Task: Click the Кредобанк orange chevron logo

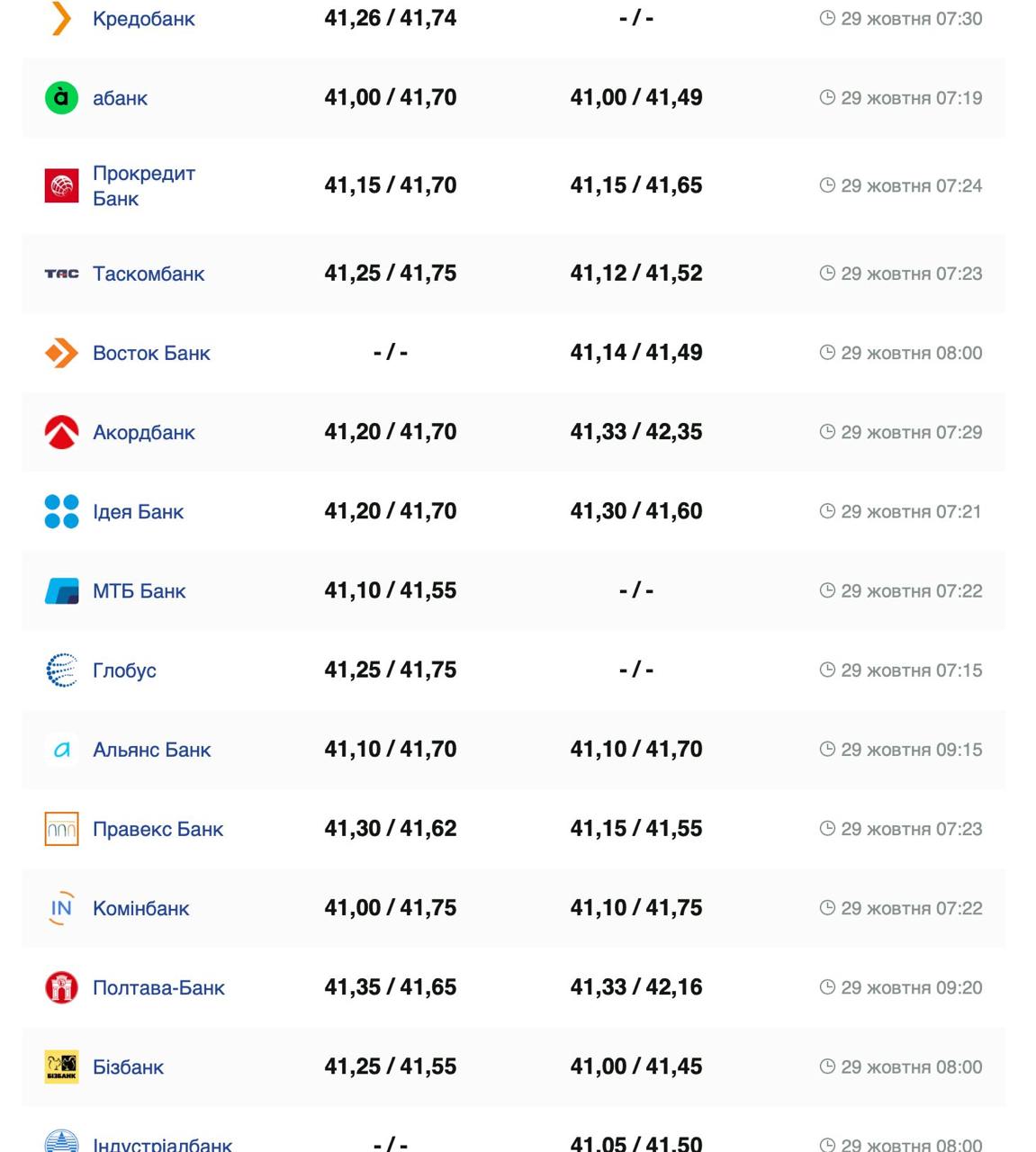Action: (x=61, y=18)
